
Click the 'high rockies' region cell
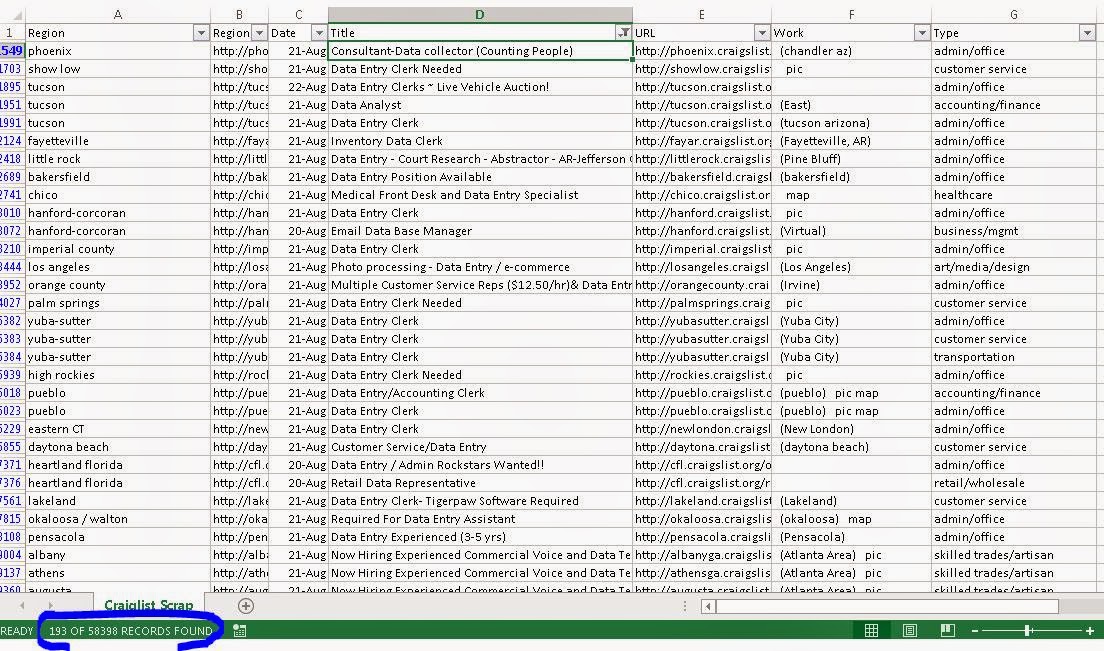tap(118, 375)
